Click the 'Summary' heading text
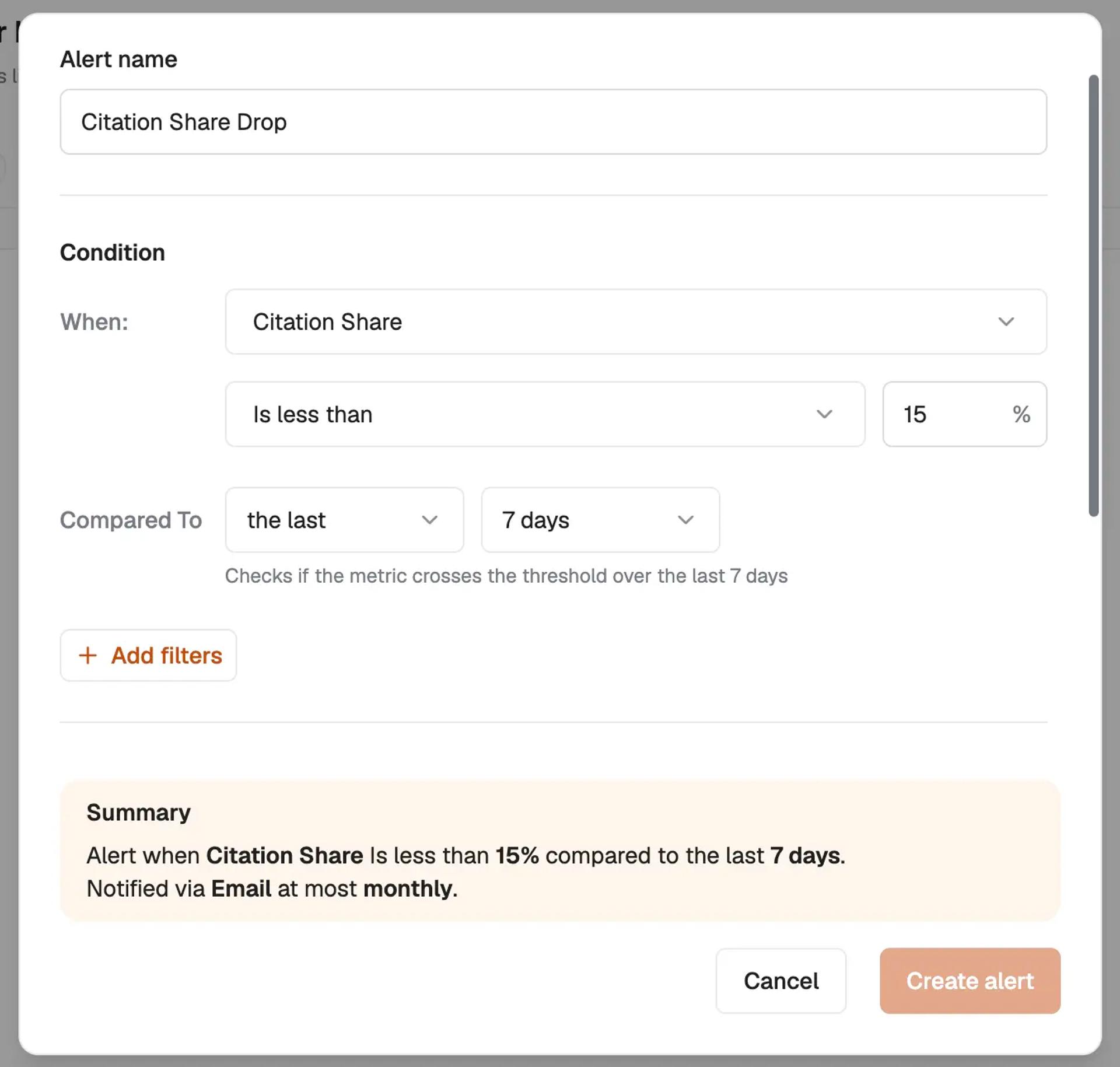Screen dimensions: 1120x1067 pyautogui.click(x=138, y=812)
